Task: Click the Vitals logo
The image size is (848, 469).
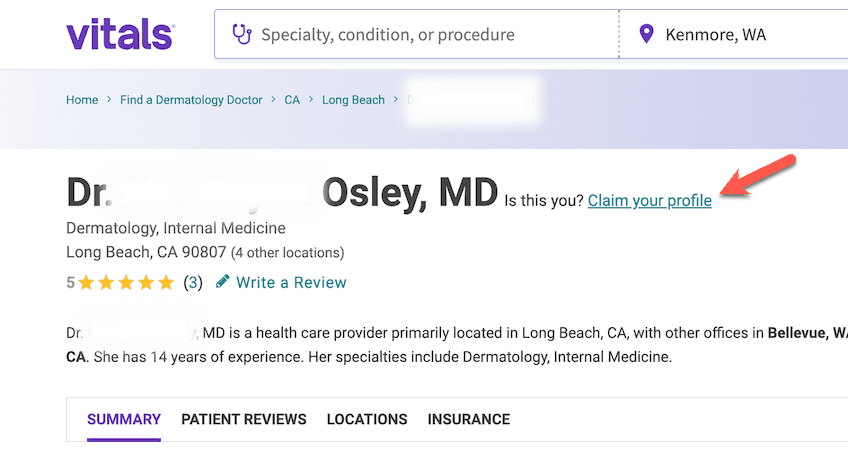Action: coord(120,34)
